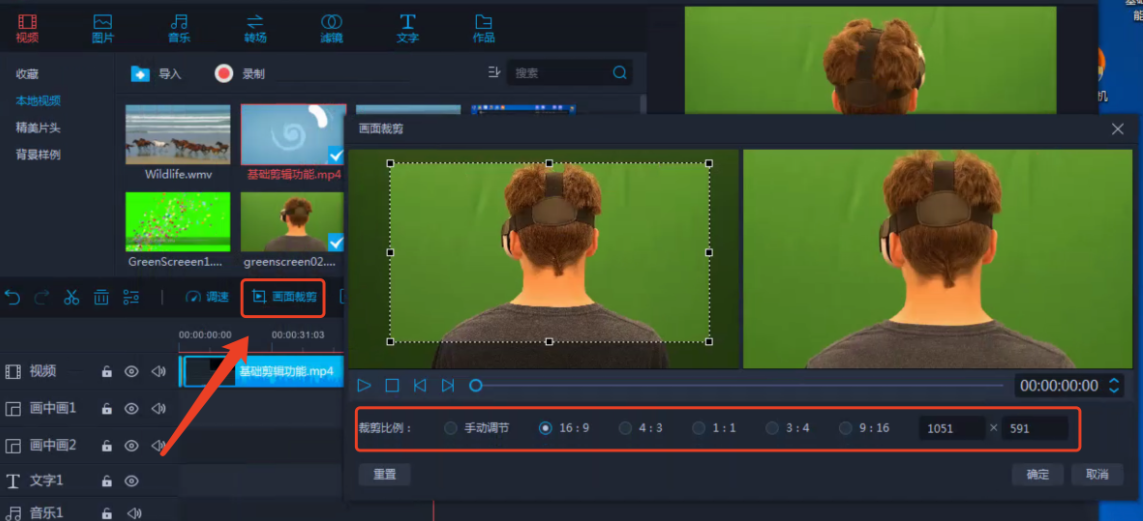This screenshot has height=521, width=1143.
Task: Open the 作品 projects tab
Action: (483, 29)
